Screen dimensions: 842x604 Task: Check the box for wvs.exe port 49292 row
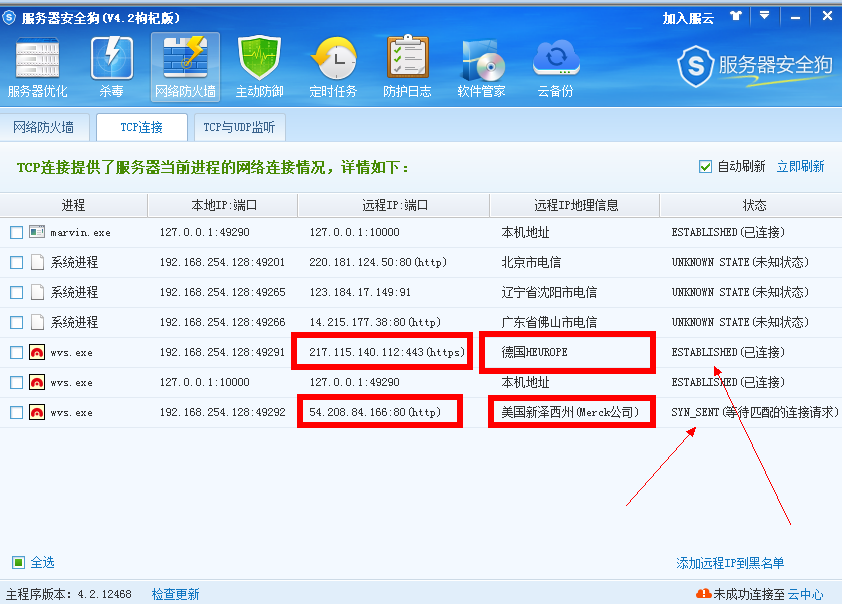point(17,413)
